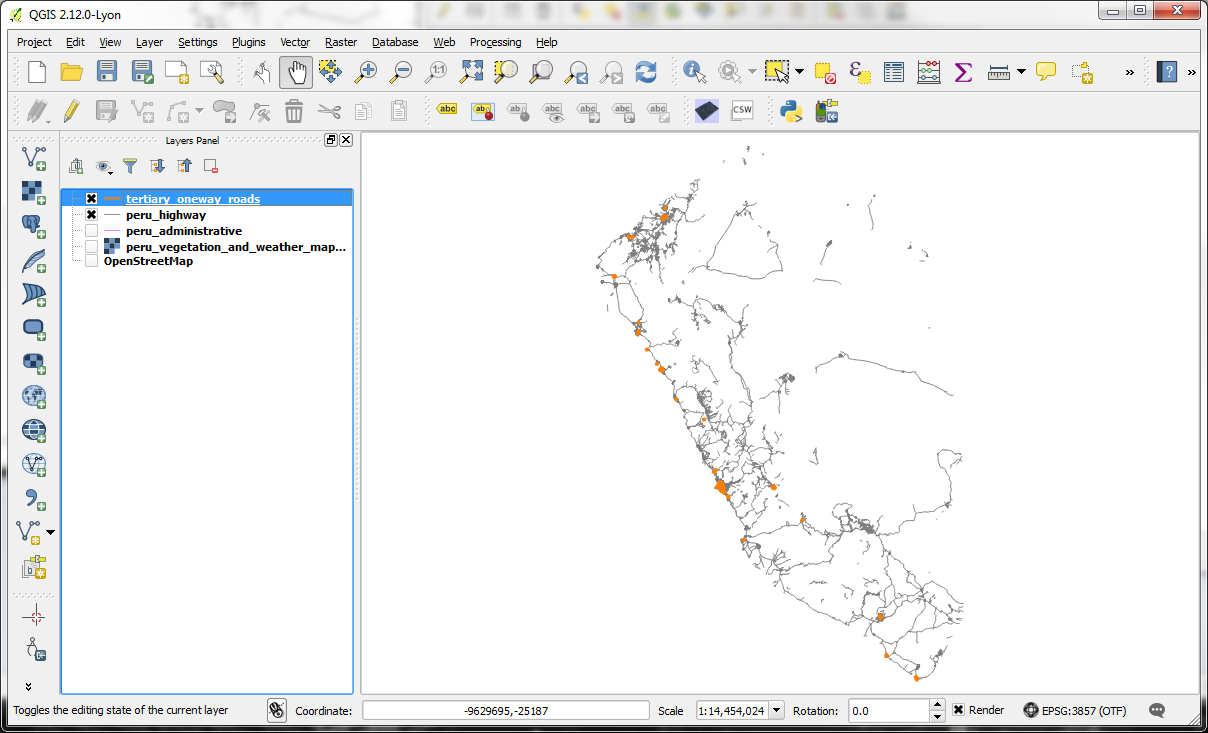1208x733 pixels.
Task: Select the OpenStreetMap layer name
Action: (148, 261)
